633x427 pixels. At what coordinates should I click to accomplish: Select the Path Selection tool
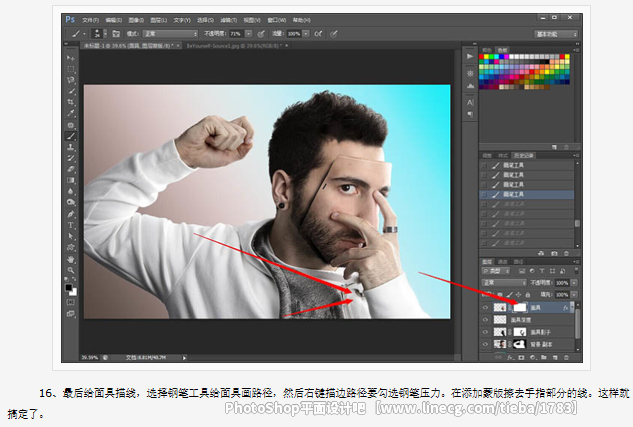71,236
